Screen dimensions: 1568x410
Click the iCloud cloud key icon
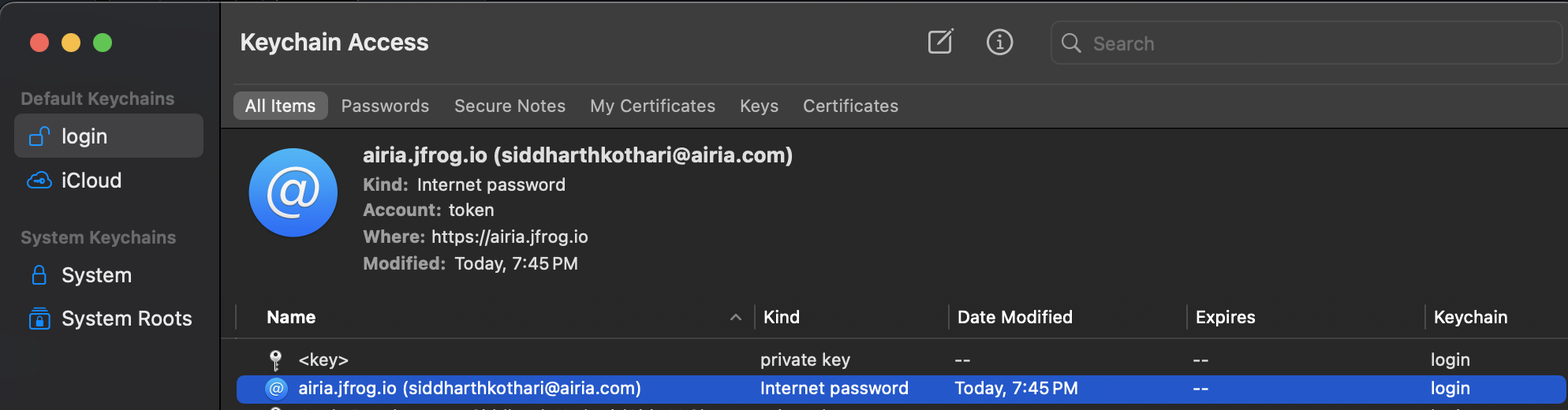[39, 181]
